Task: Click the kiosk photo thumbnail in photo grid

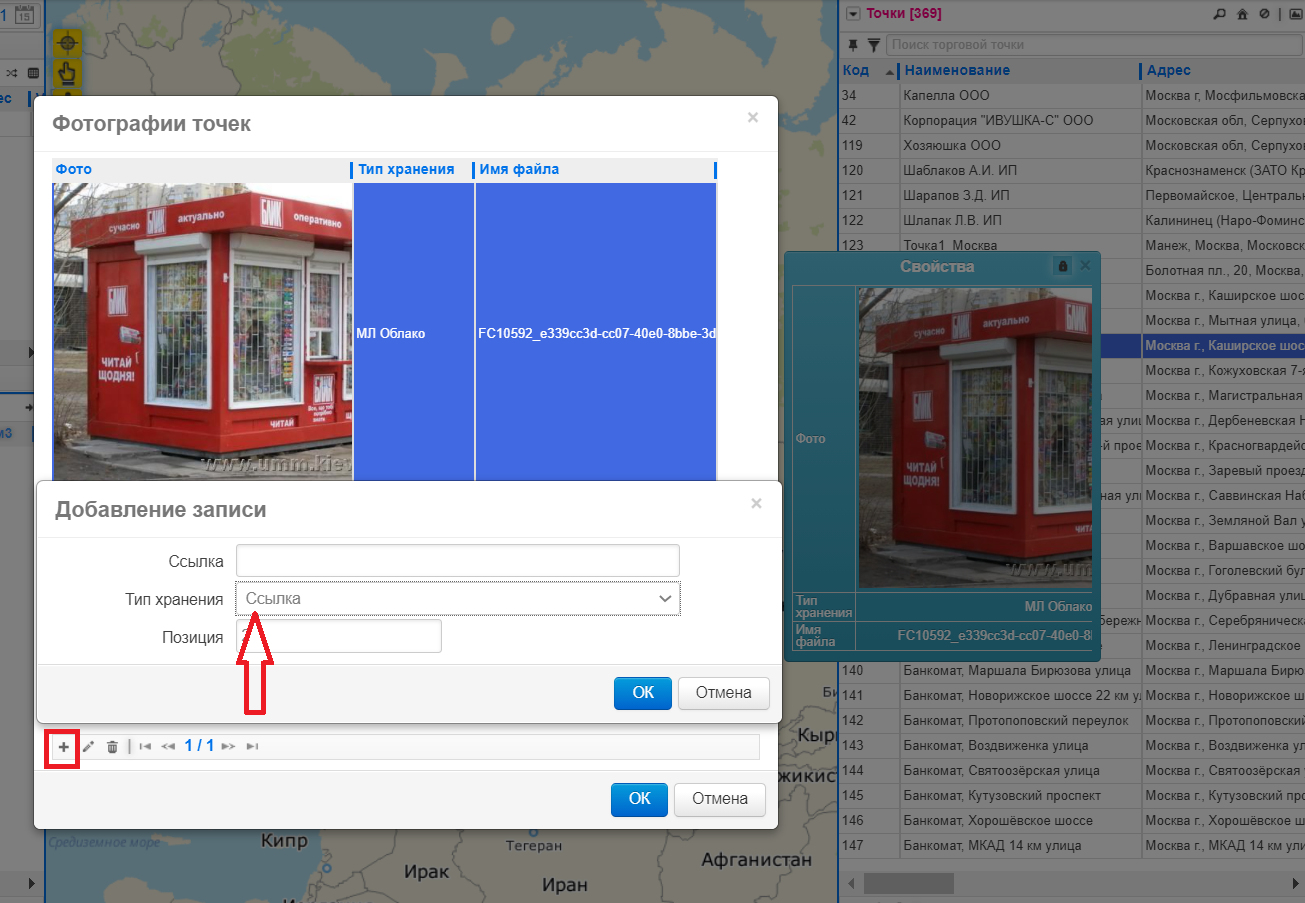Action: (203, 331)
